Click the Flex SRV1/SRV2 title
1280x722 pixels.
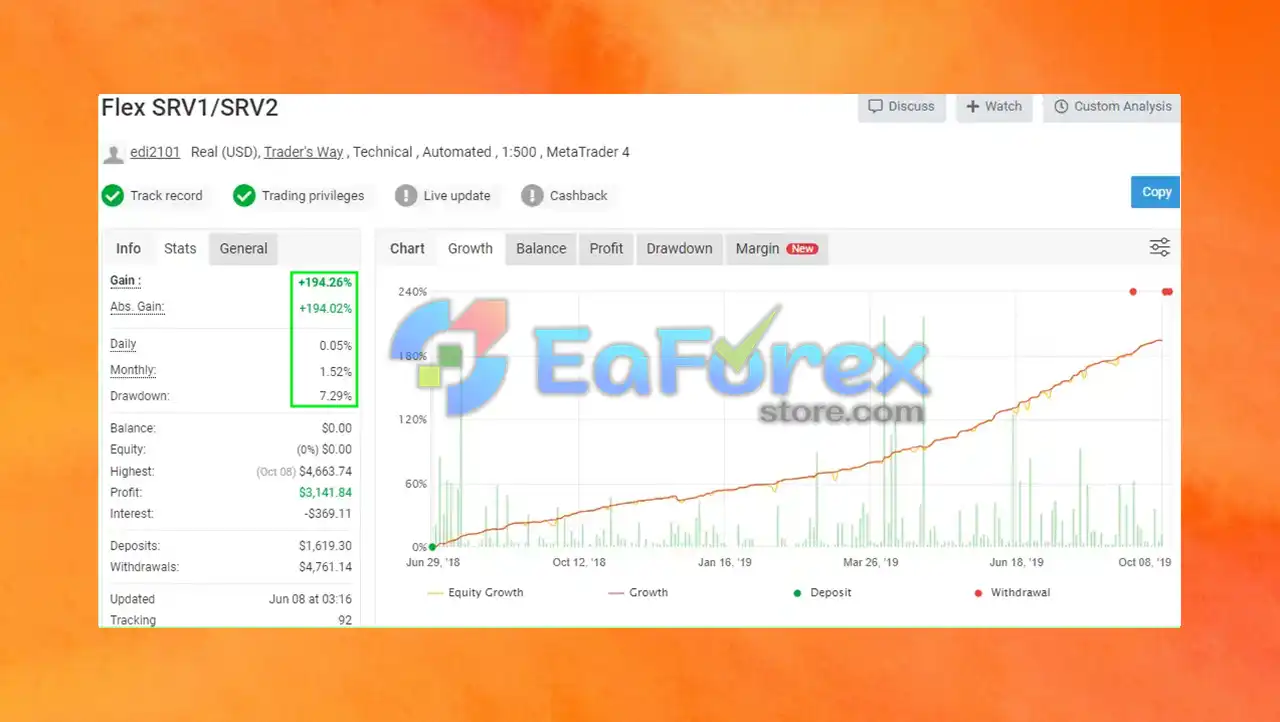pyautogui.click(x=190, y=108)
